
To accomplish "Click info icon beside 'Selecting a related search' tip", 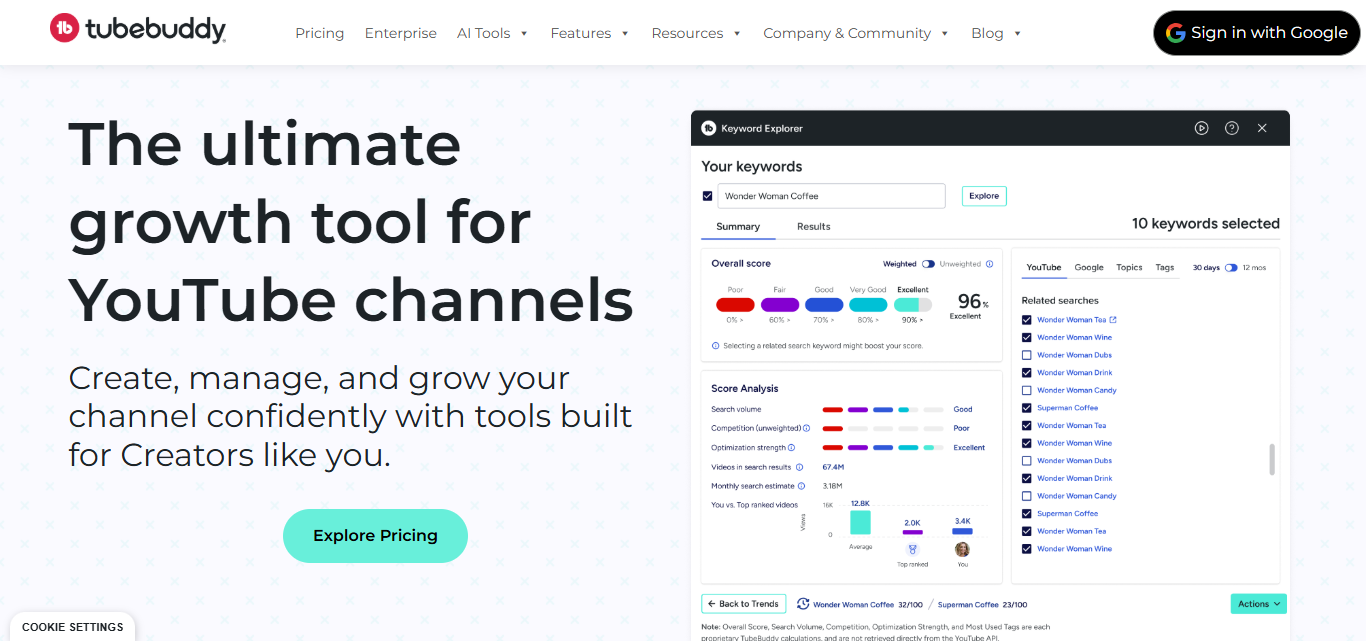I will [715, 346].
